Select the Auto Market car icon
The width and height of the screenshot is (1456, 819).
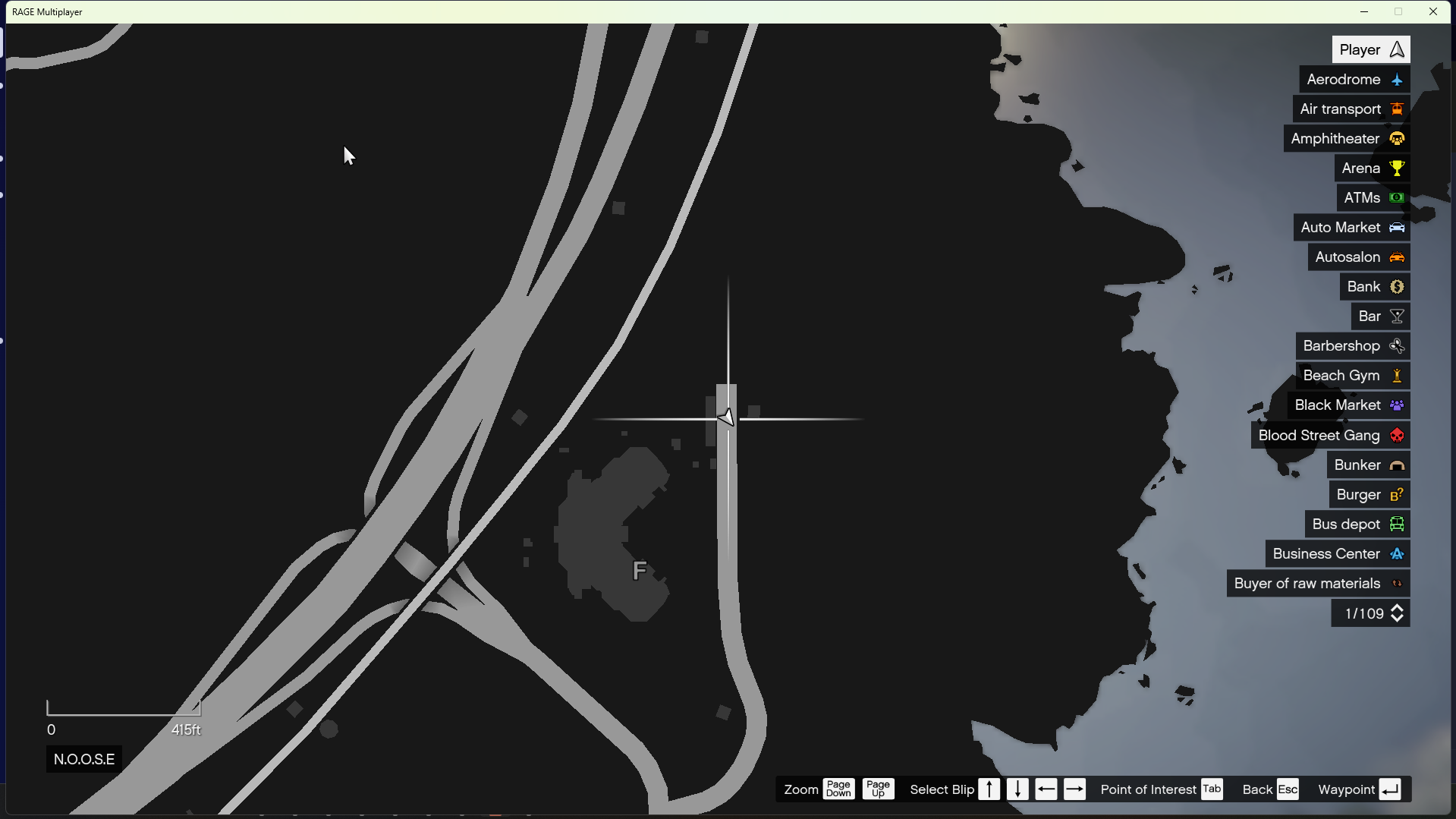point(1397,228)
